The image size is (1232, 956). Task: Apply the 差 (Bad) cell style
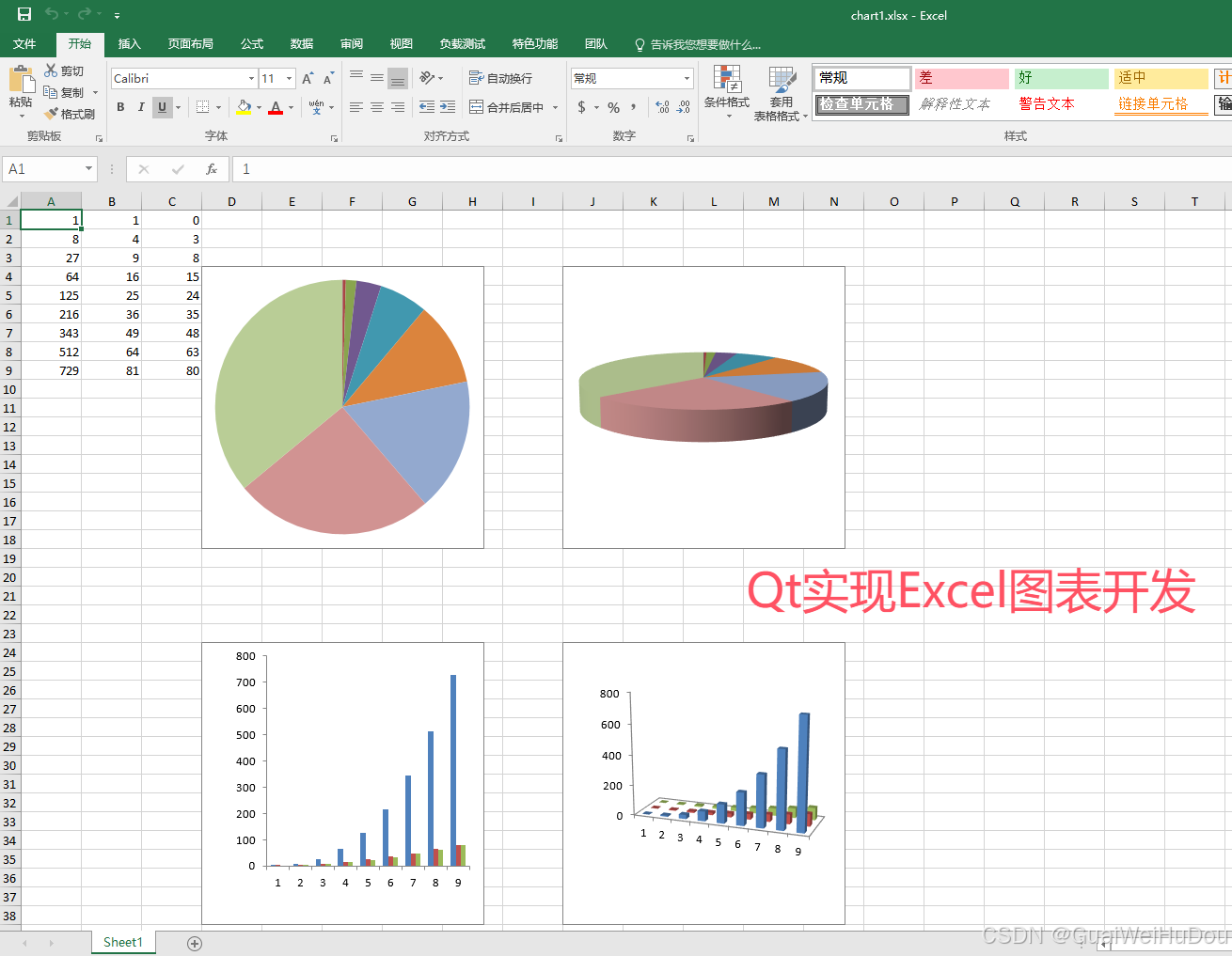961,78
